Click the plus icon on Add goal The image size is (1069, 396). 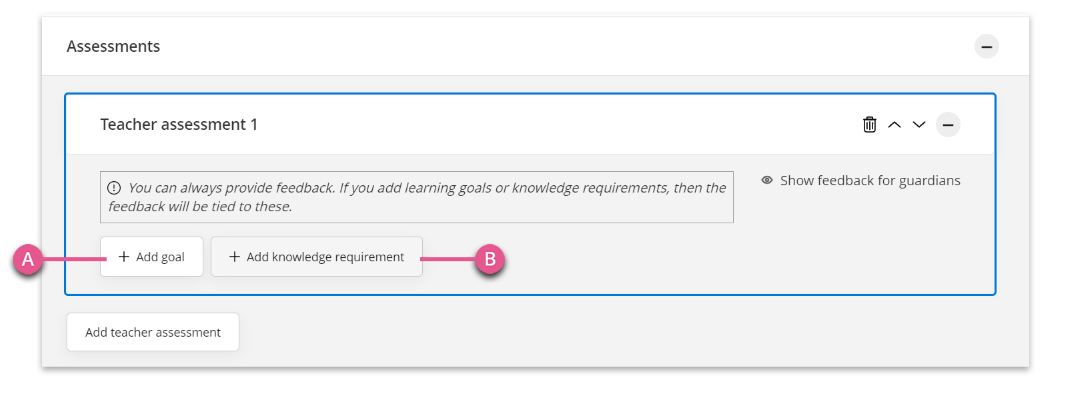(x=123, y=257)
